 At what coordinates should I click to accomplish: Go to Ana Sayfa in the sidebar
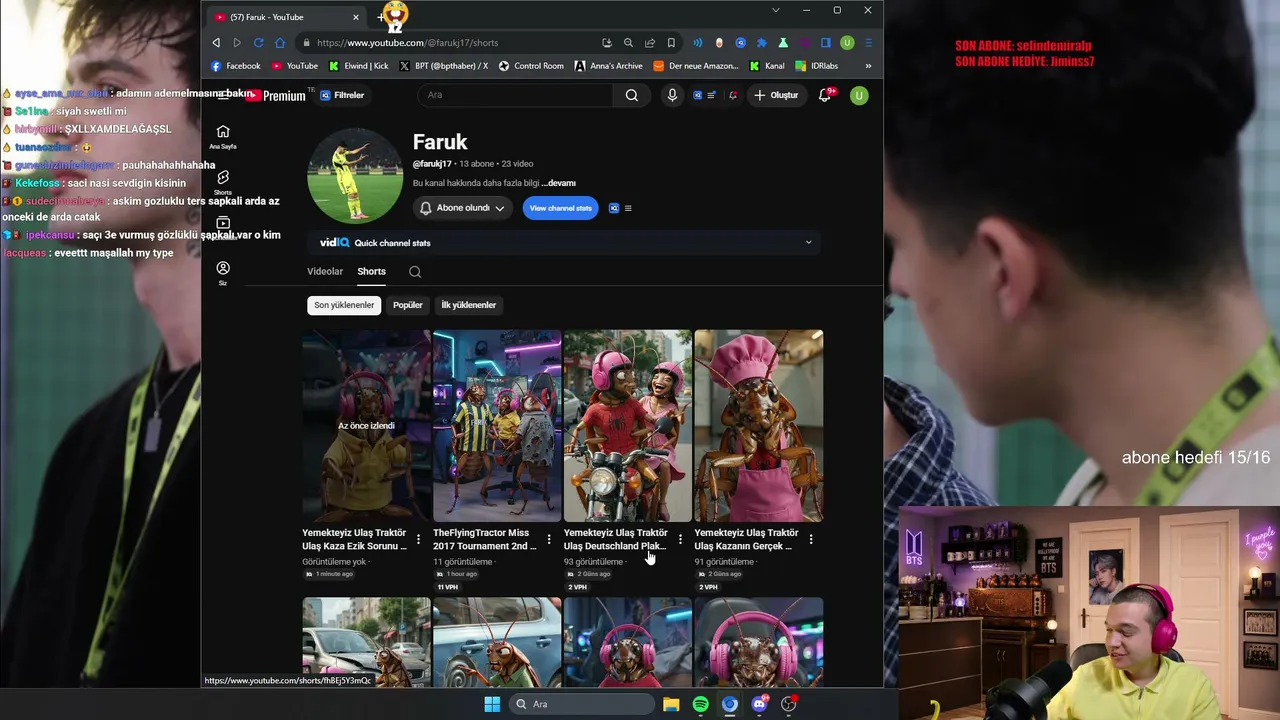tap(223, 137)
